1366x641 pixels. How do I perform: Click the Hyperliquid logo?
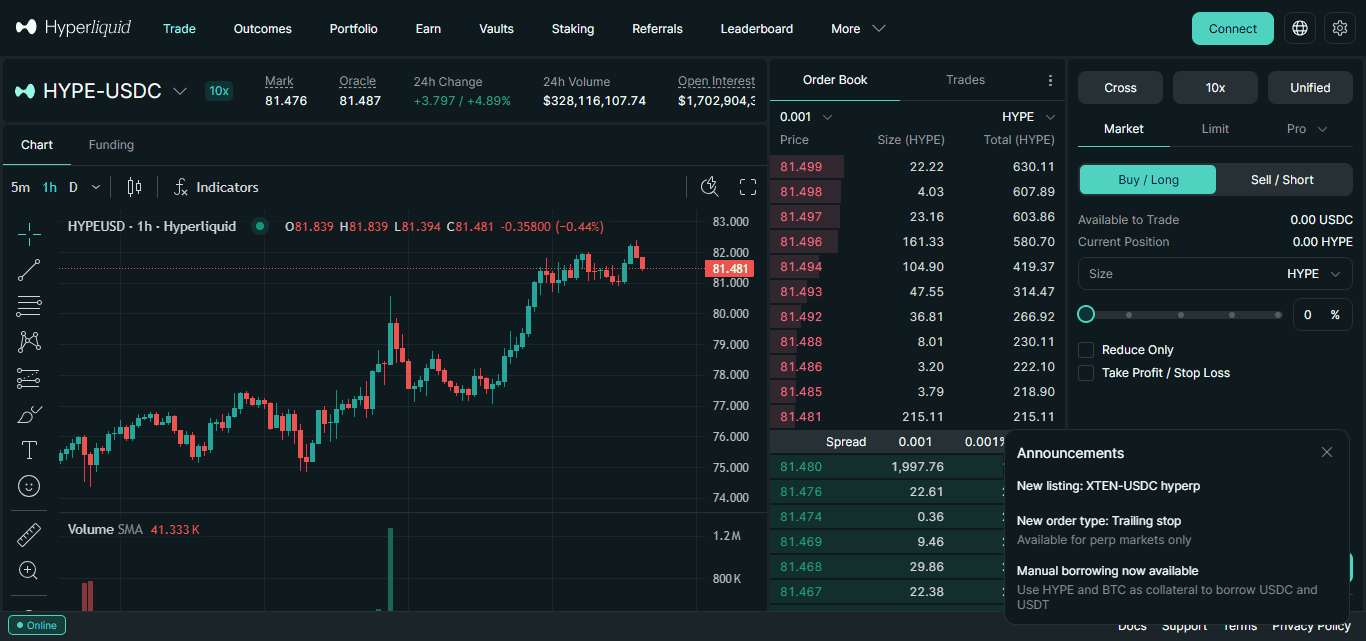73,28
